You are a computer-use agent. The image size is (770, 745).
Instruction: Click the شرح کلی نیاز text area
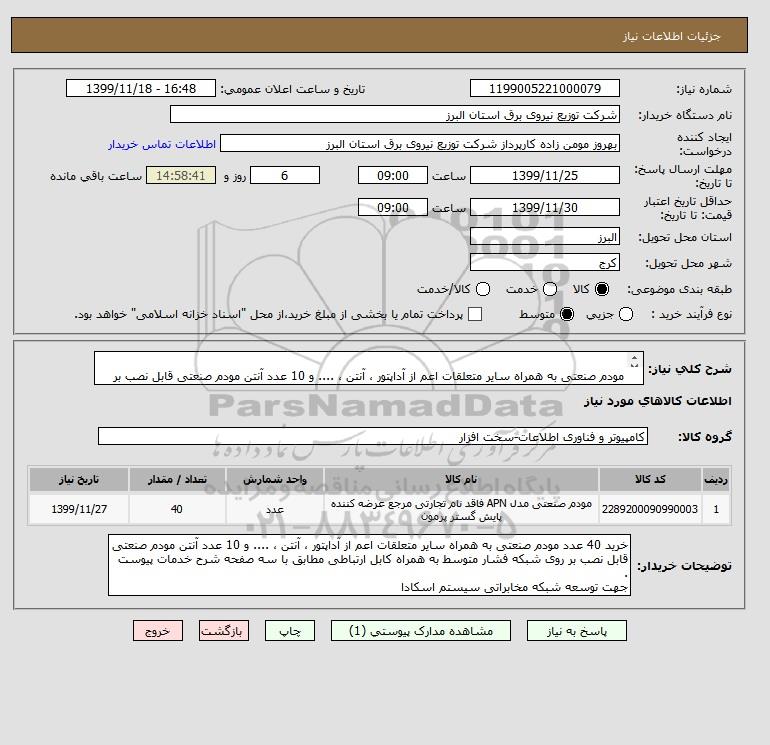coord(369,368)
